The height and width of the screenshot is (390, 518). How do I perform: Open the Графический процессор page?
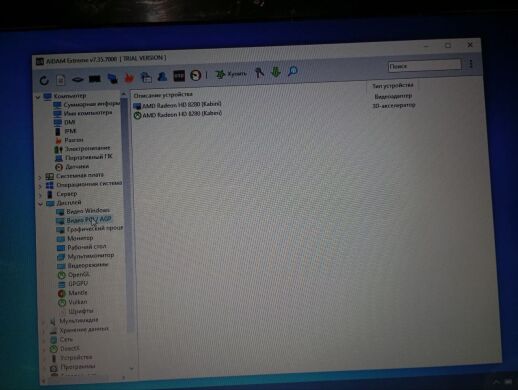pyautogui.click(x=95, y=229)
